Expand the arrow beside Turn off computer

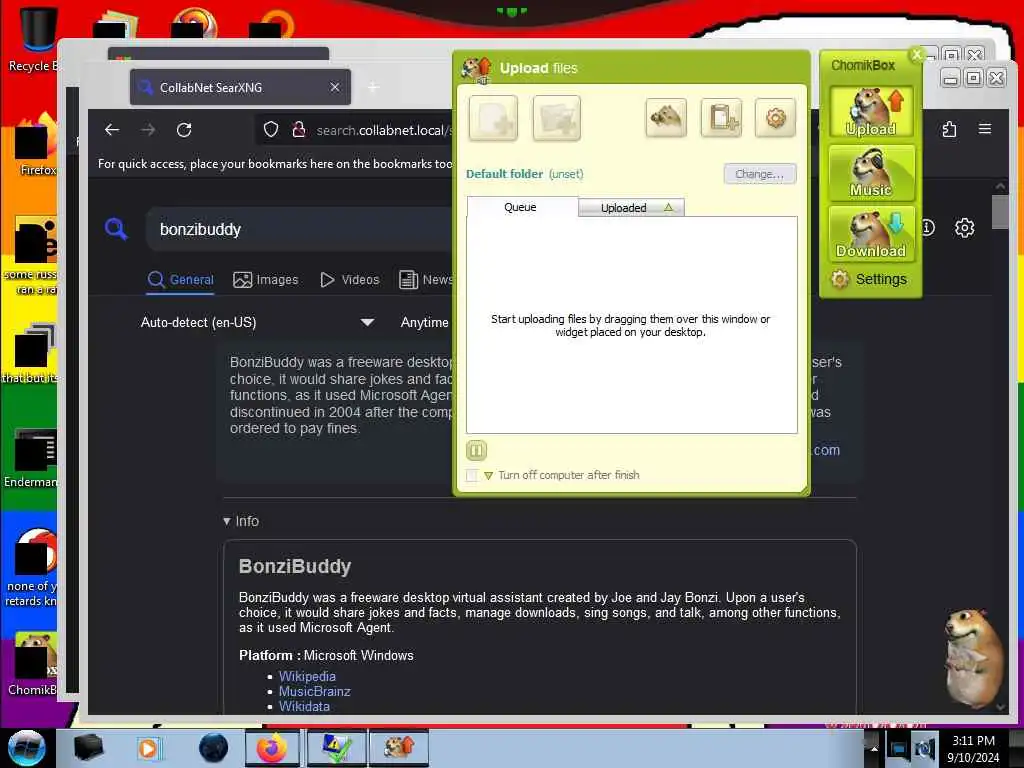(488, 475)
